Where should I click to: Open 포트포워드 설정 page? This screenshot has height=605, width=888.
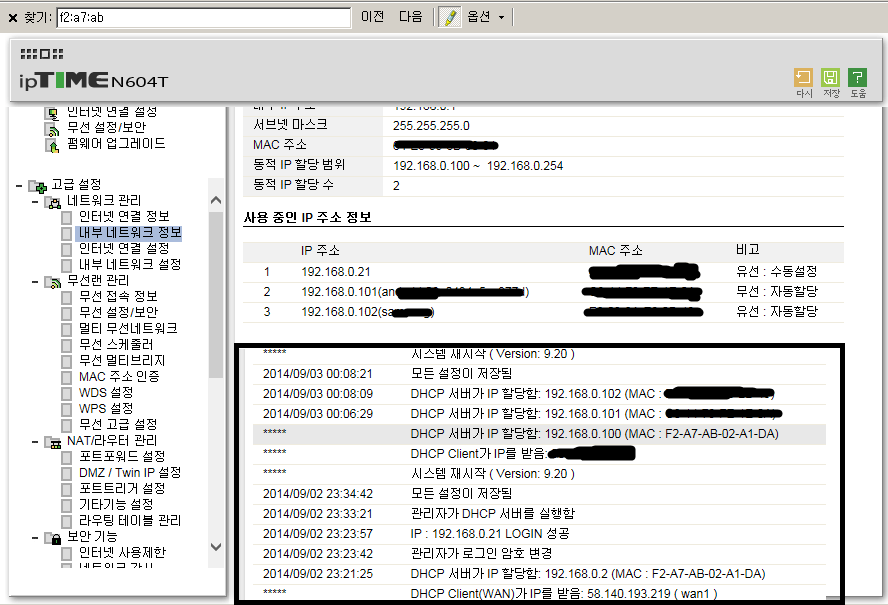pyautogui.click(x=122, y=457)
